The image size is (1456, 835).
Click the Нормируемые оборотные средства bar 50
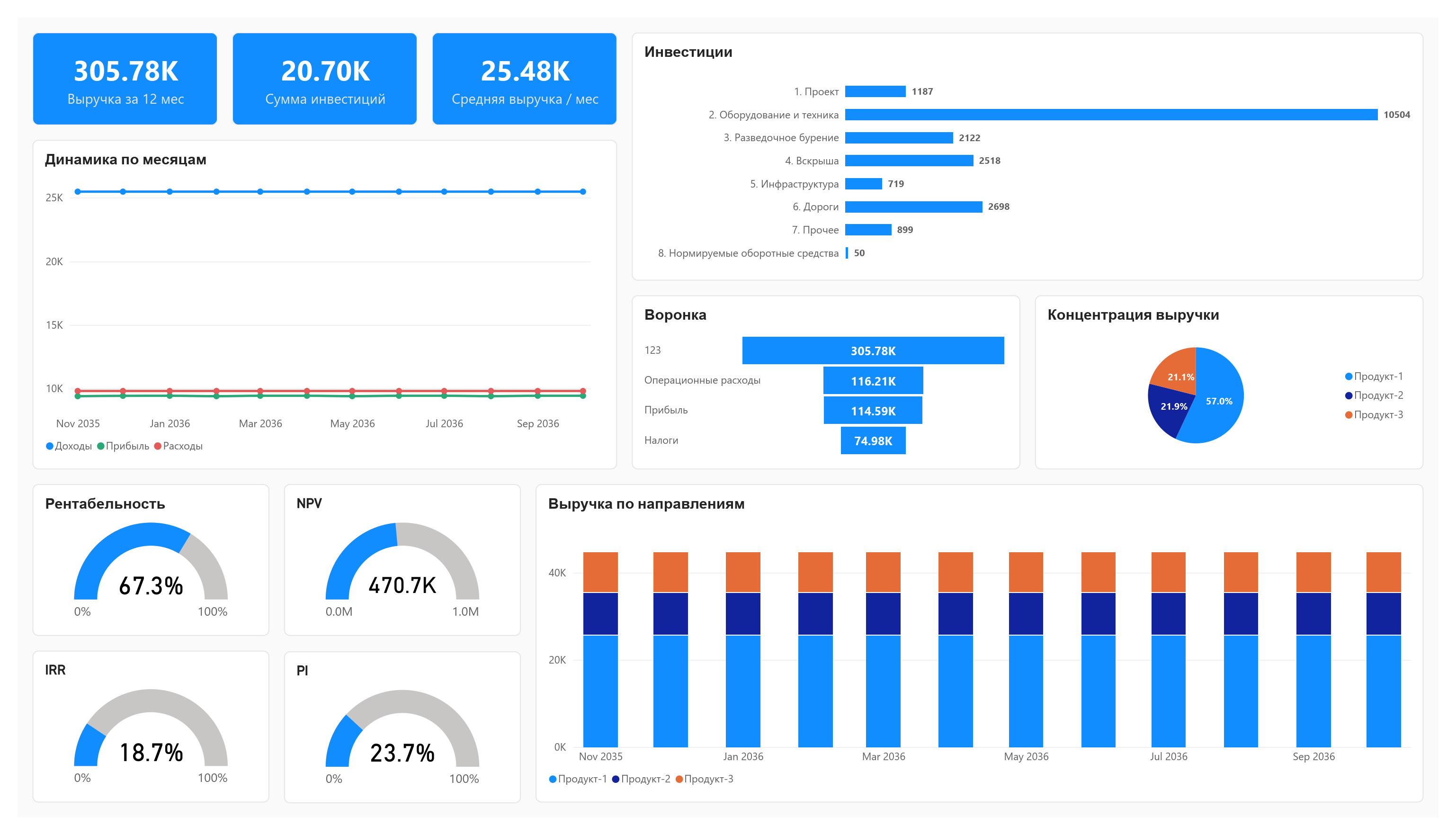click(x=847, y=253)
